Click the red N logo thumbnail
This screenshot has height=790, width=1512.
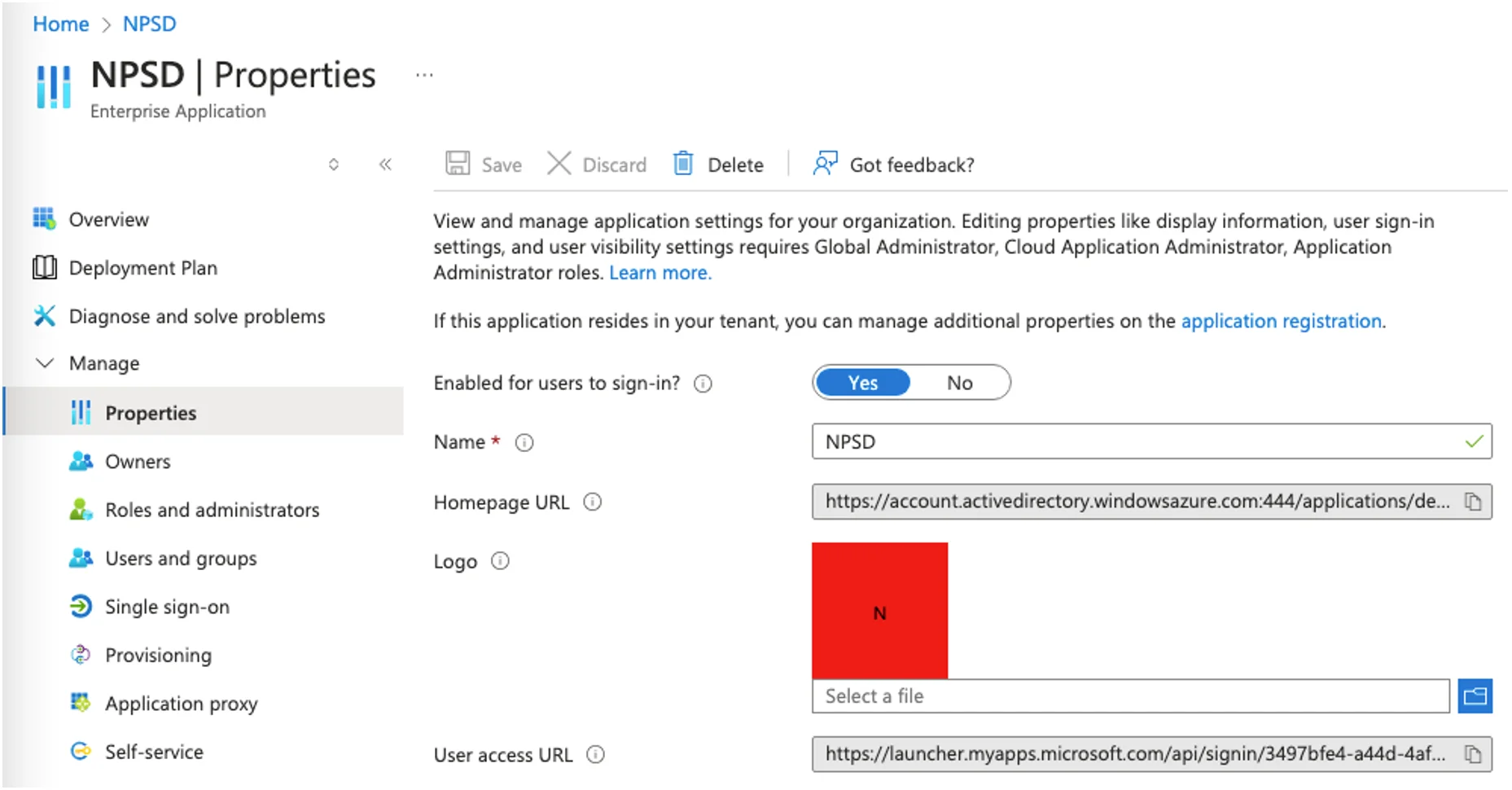point(879,610)
